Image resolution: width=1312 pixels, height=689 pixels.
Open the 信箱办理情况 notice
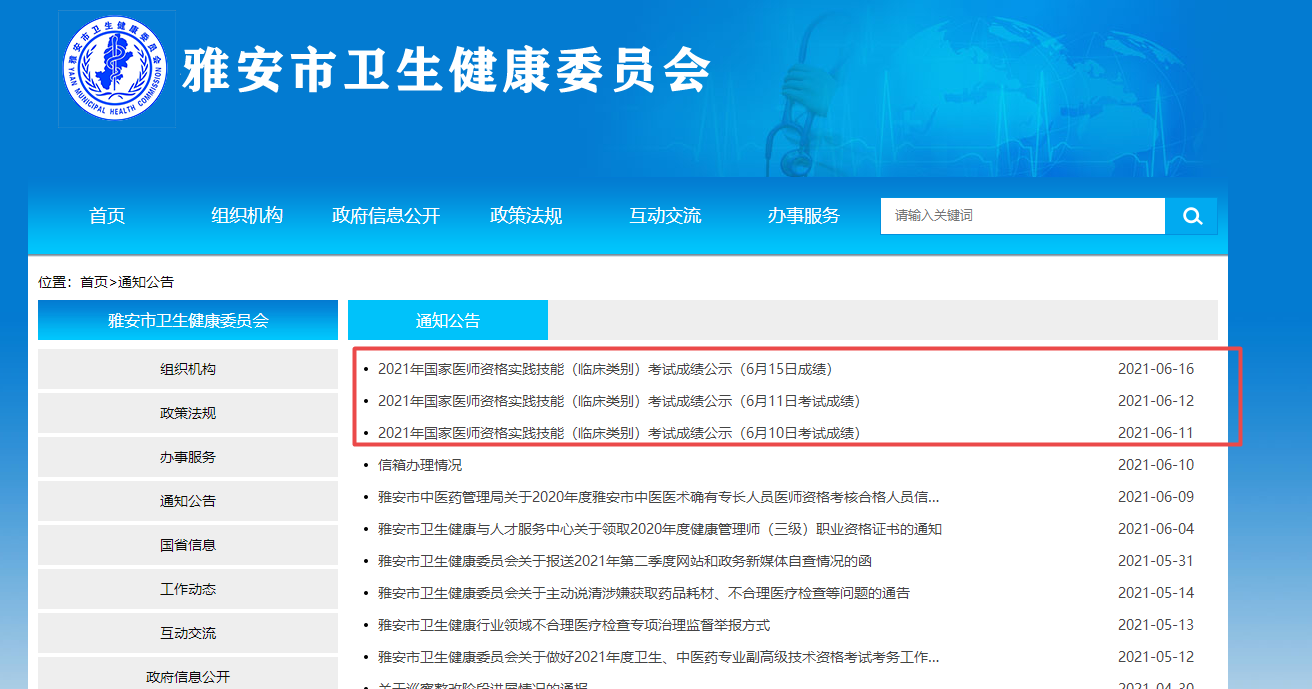[420, 465]
